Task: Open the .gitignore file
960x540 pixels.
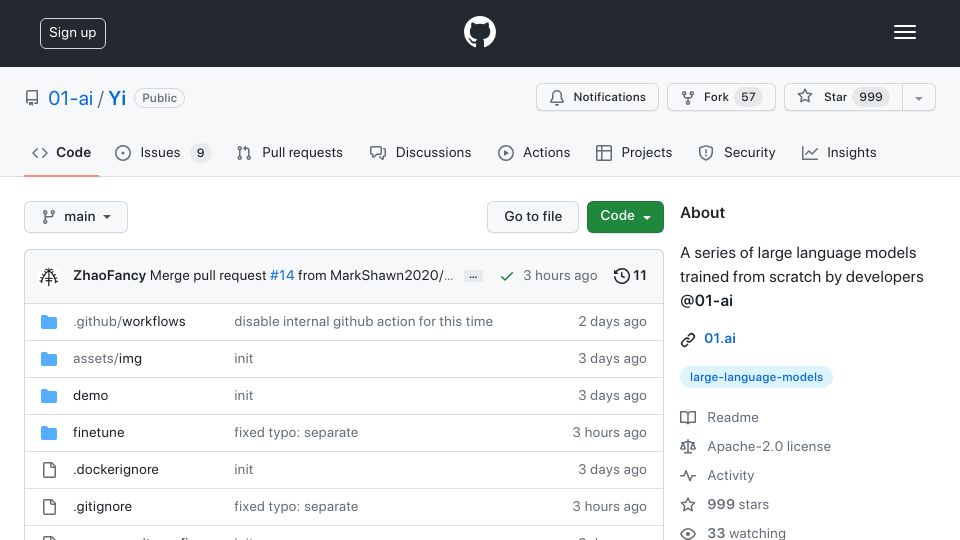Action: point(102,506)
